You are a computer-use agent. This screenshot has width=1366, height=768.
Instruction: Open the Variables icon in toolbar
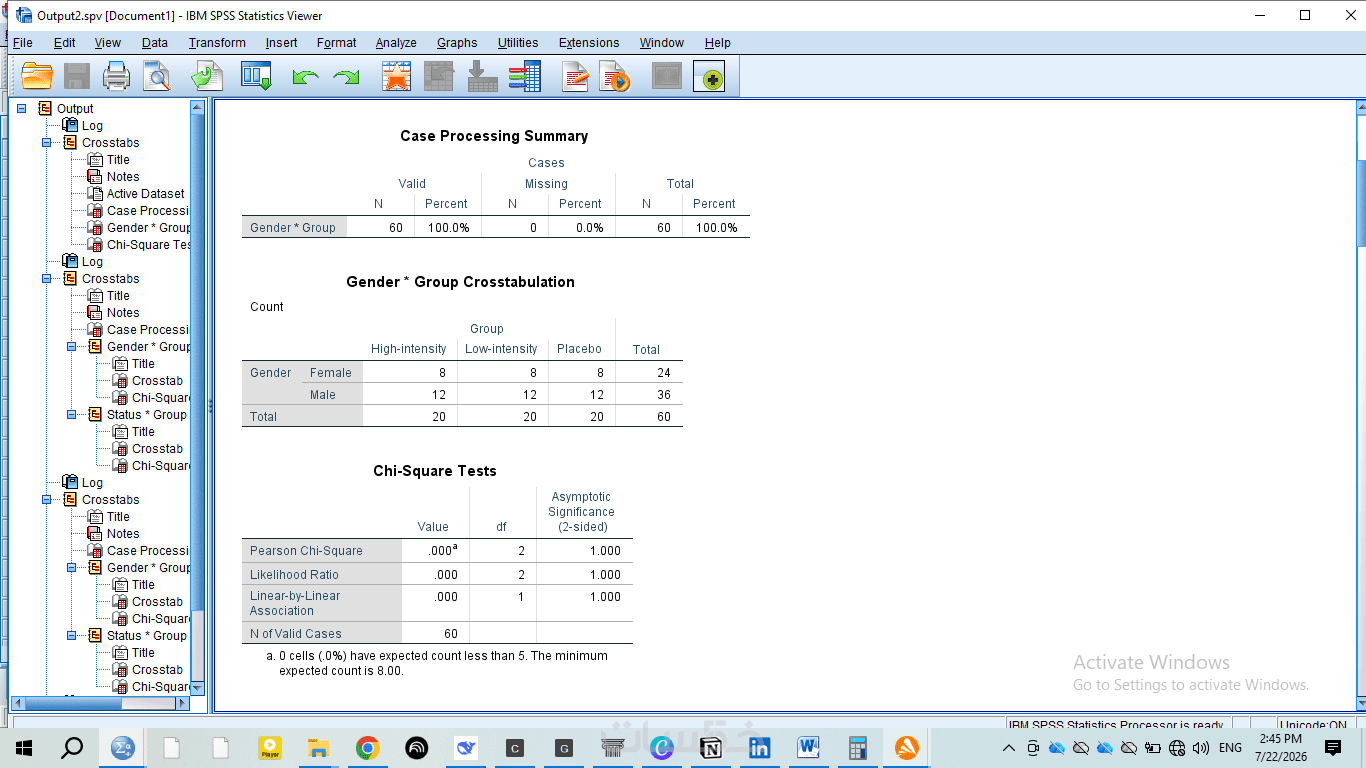tap(524, 76)
